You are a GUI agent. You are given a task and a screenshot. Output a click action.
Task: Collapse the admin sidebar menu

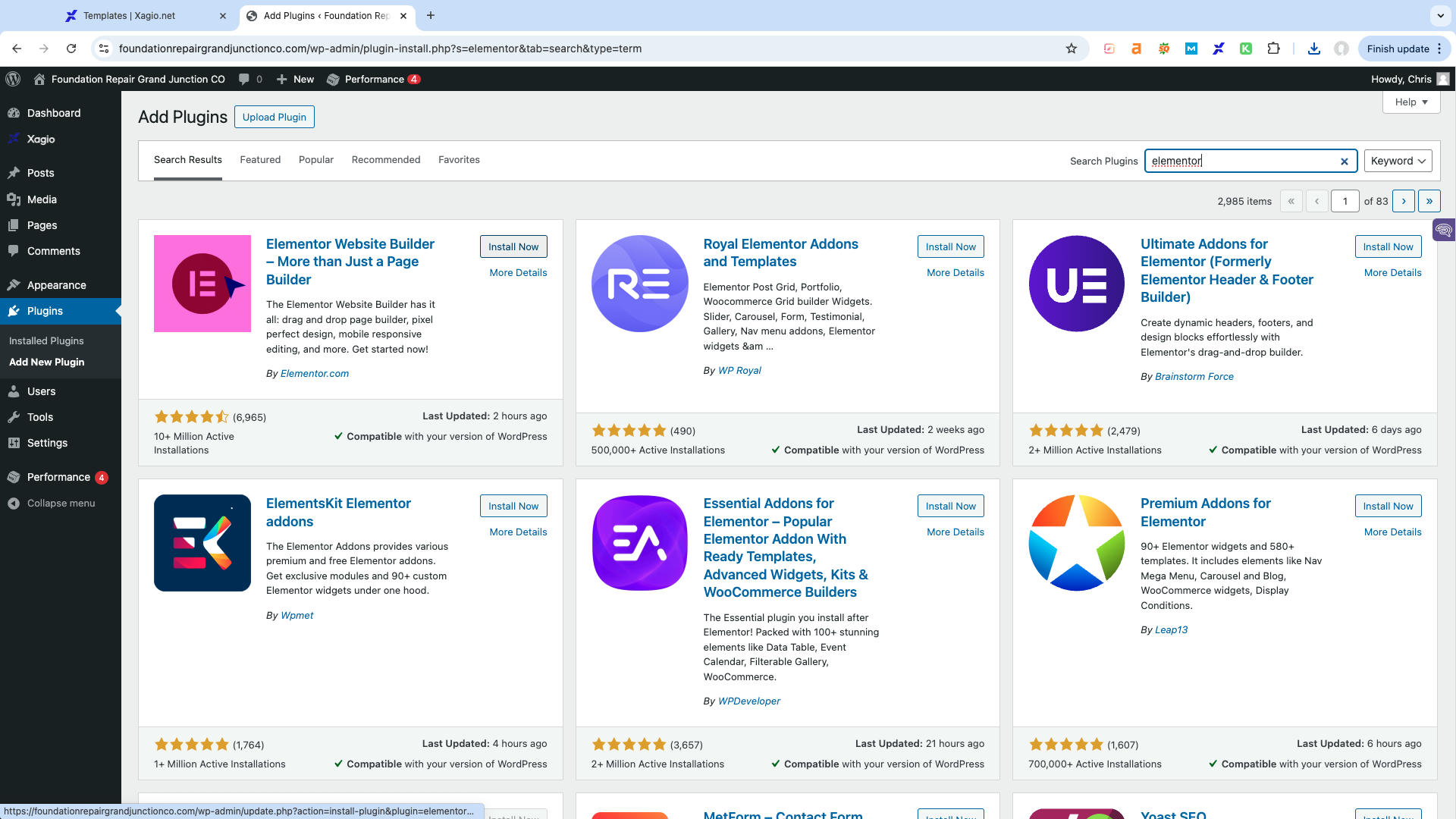(x=61, y=503)
